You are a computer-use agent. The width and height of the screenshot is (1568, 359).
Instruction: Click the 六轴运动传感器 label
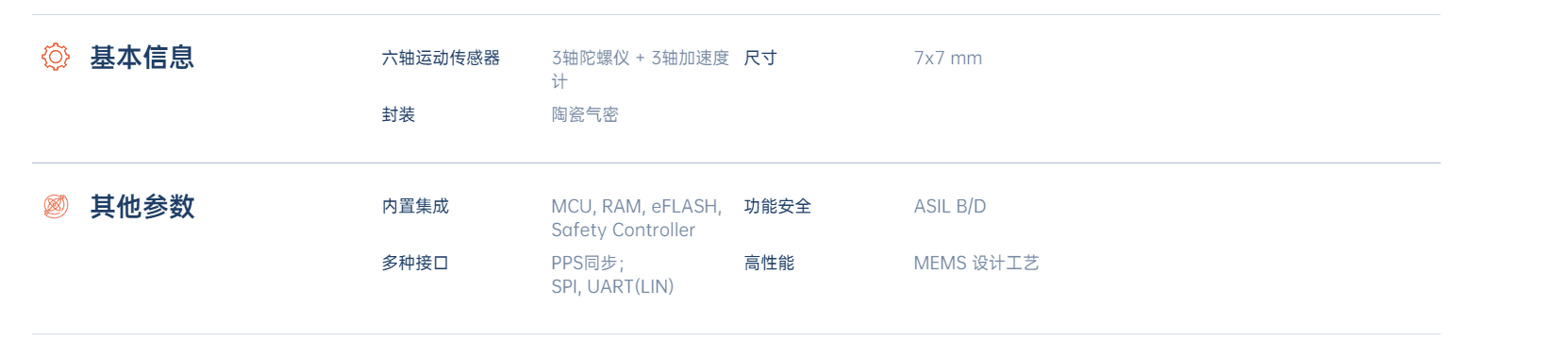click(x=441, y=58)
